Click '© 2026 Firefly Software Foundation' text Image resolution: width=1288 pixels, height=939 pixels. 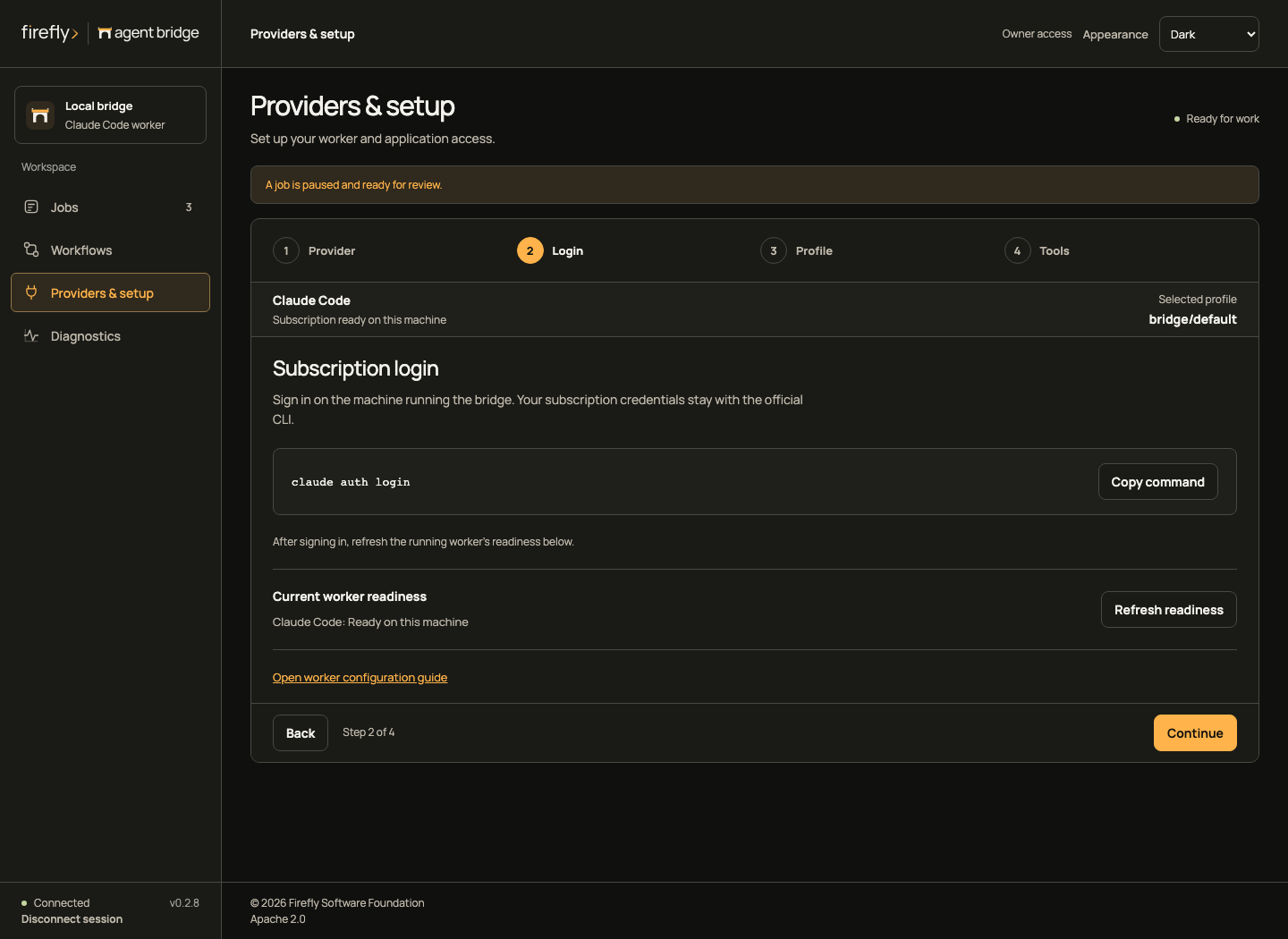click(337, 903)
